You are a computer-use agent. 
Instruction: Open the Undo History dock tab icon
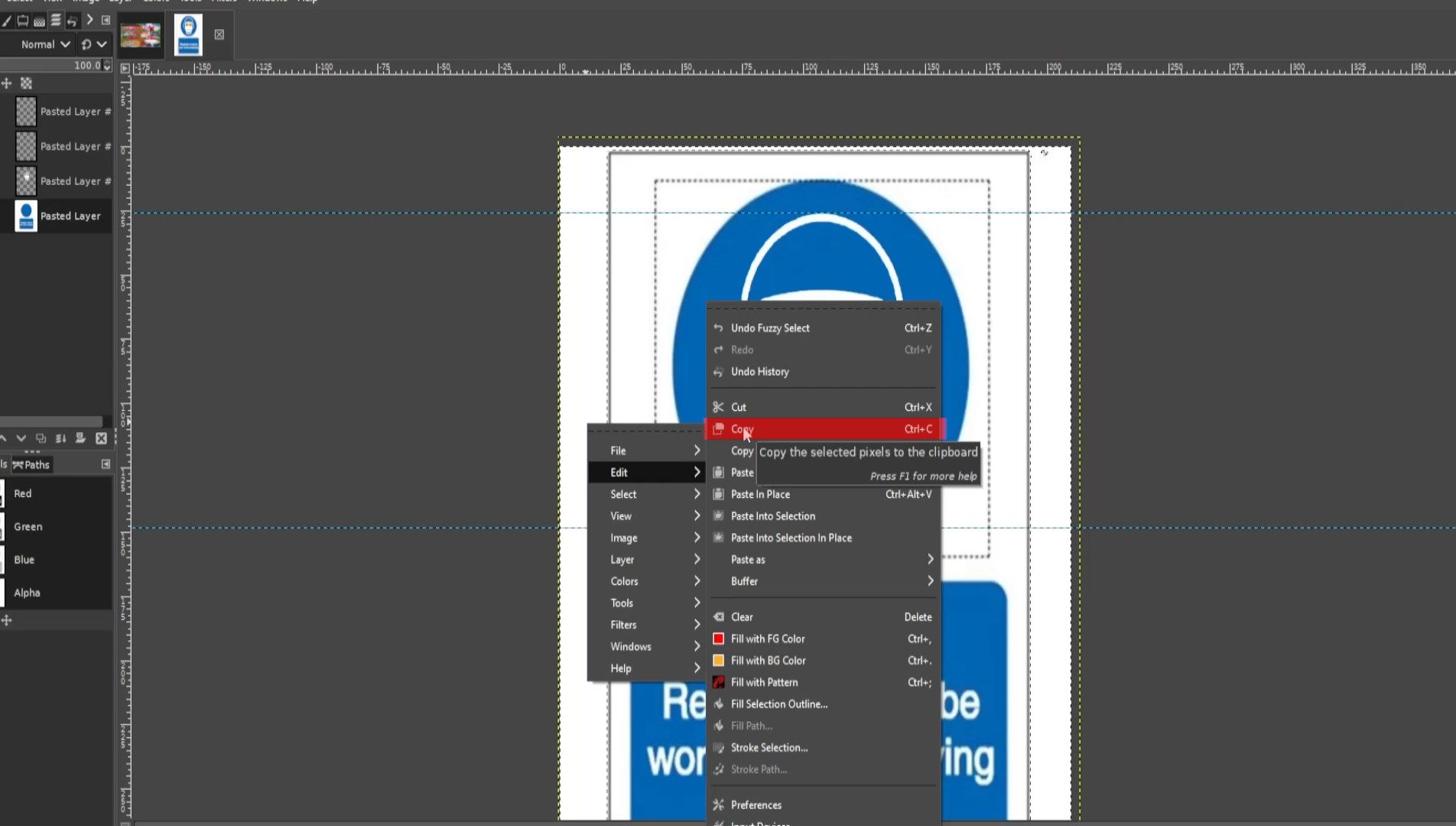pos(72,21)
